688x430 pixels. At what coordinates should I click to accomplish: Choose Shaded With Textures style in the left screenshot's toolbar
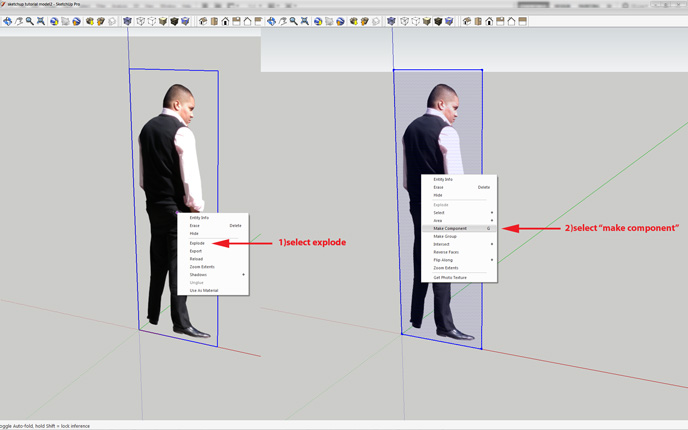pyautogui.click(x=174, y=21)
